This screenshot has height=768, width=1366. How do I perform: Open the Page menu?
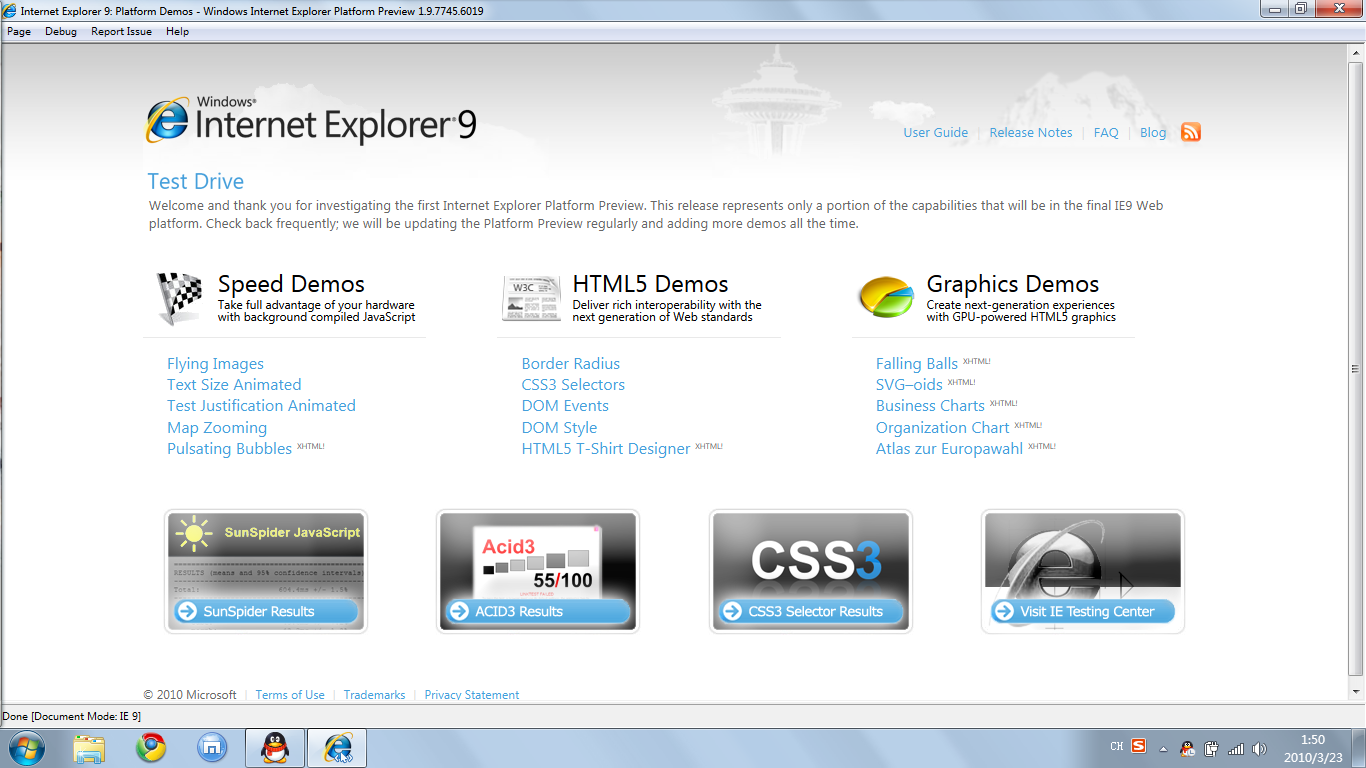[19, 31]
